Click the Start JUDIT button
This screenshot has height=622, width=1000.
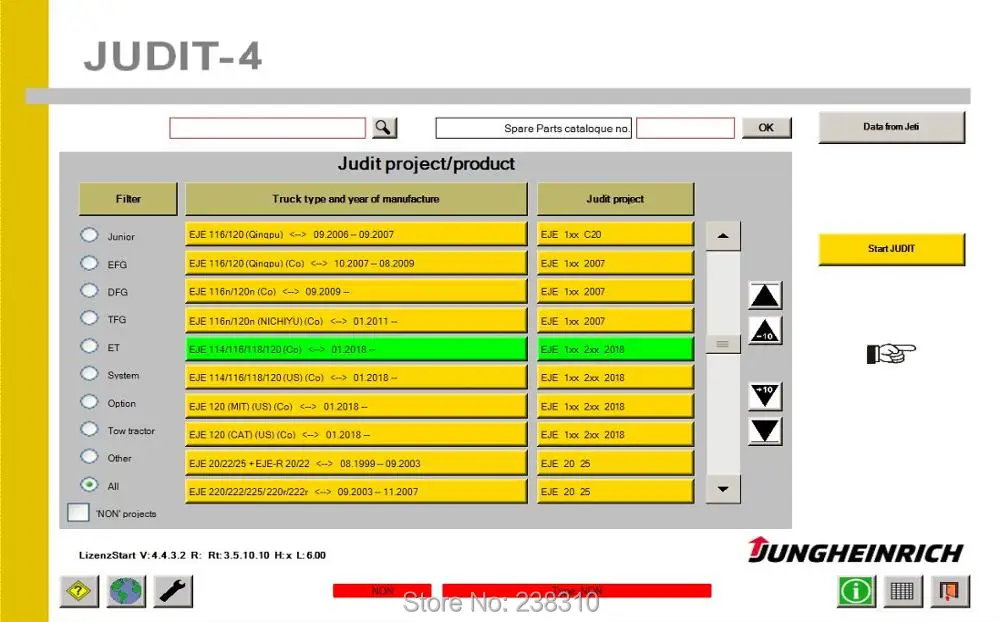tap(892, 249)
